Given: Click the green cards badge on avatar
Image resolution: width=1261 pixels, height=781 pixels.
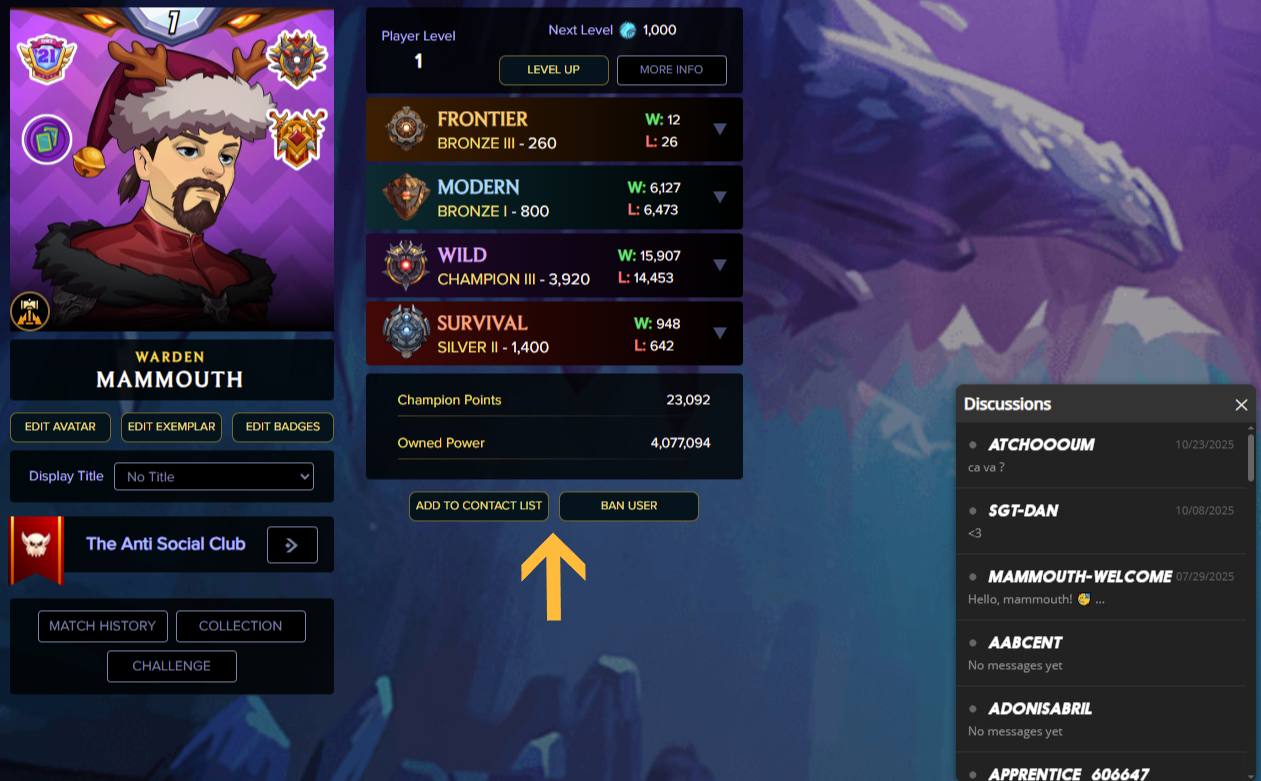Looking at the screenshot, I should click(47, 139).
